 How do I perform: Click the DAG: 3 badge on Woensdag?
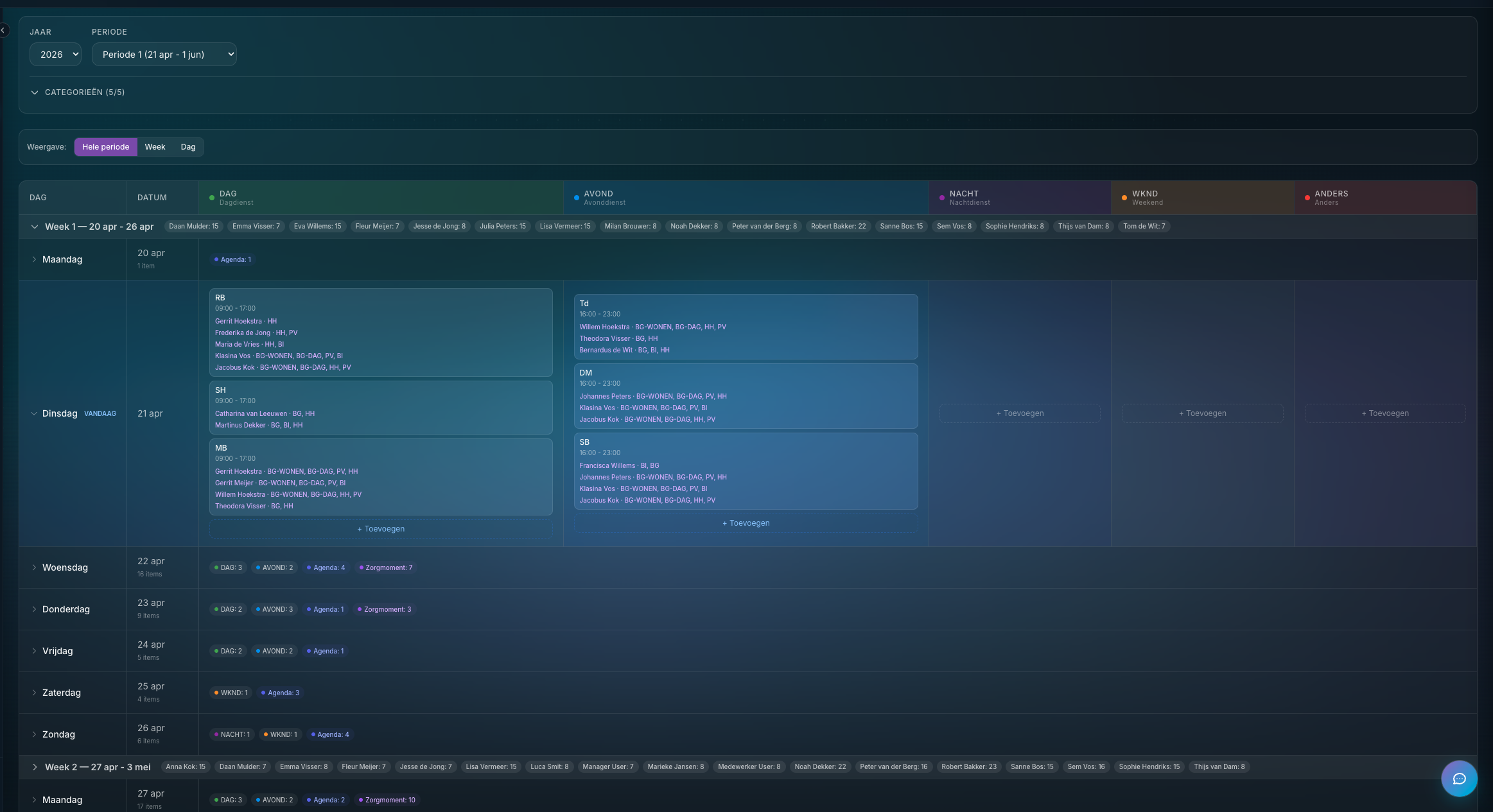click(x=228, y=567)
